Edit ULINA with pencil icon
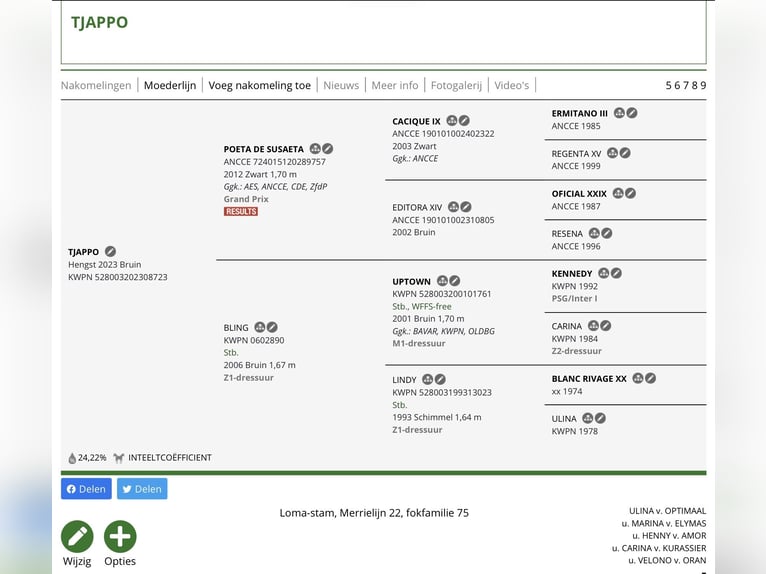Viewport: 766px width, 574px height. click(600, 418)
